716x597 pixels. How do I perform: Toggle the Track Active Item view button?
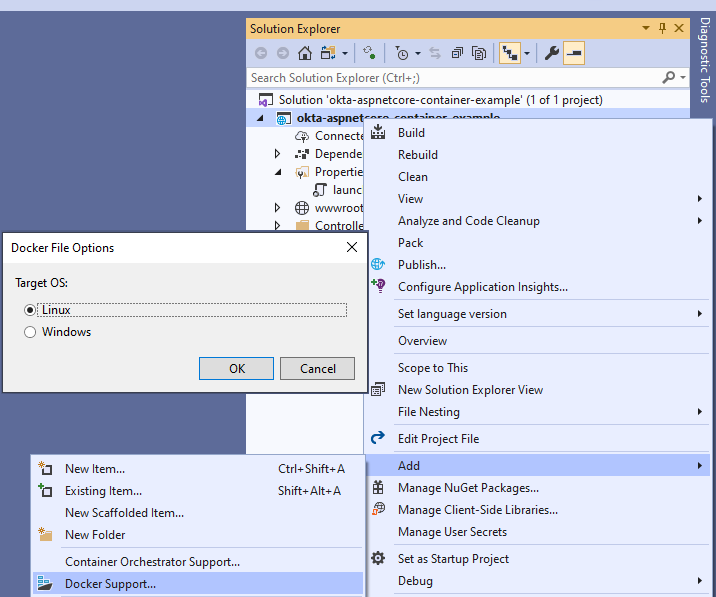pyautogui.click(x=509, y=53)
